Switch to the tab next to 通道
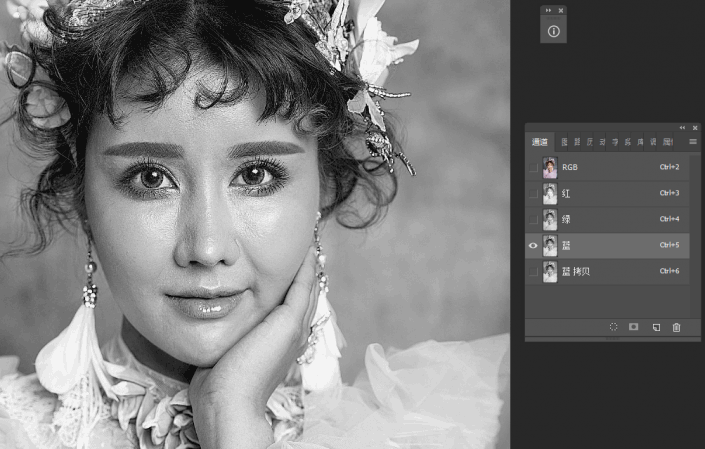Screen dimensions: 705x449 click(564, 142)
